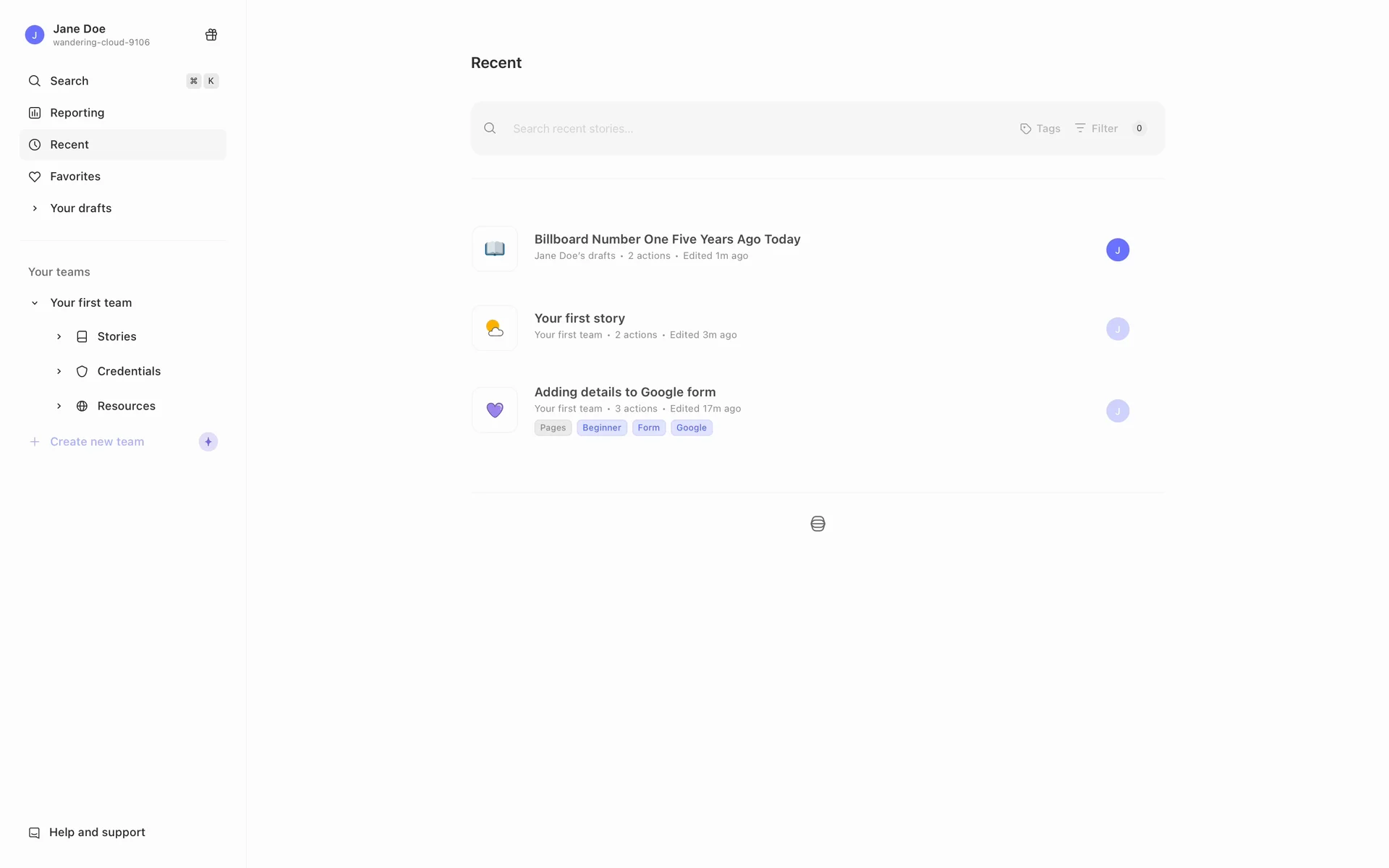1389x868 pixels.
Task: Click the Beginner tag on Google form story
Action: pos(601,427)
